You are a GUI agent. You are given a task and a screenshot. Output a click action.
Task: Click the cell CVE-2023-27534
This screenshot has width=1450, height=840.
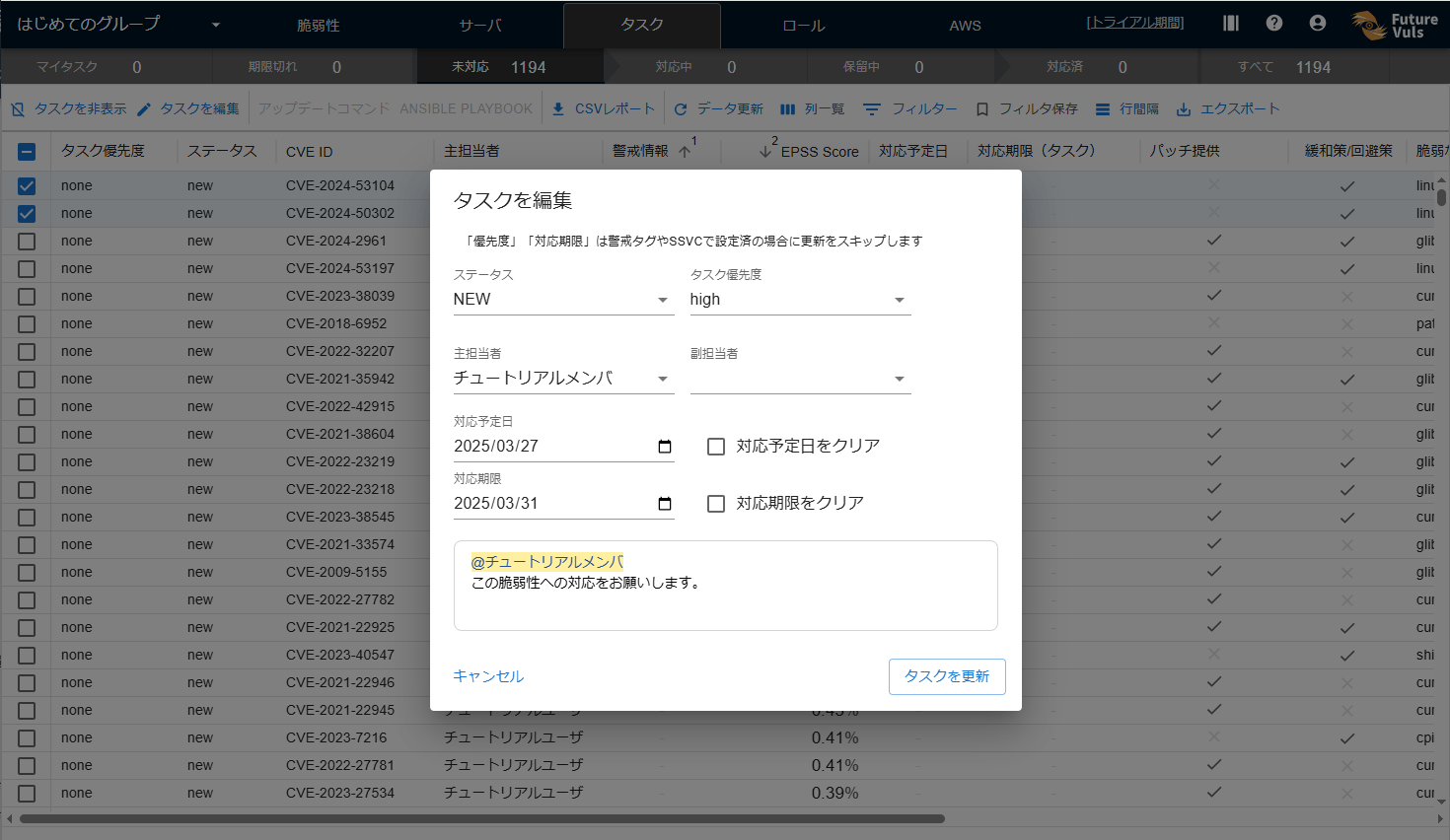[340, 793]
